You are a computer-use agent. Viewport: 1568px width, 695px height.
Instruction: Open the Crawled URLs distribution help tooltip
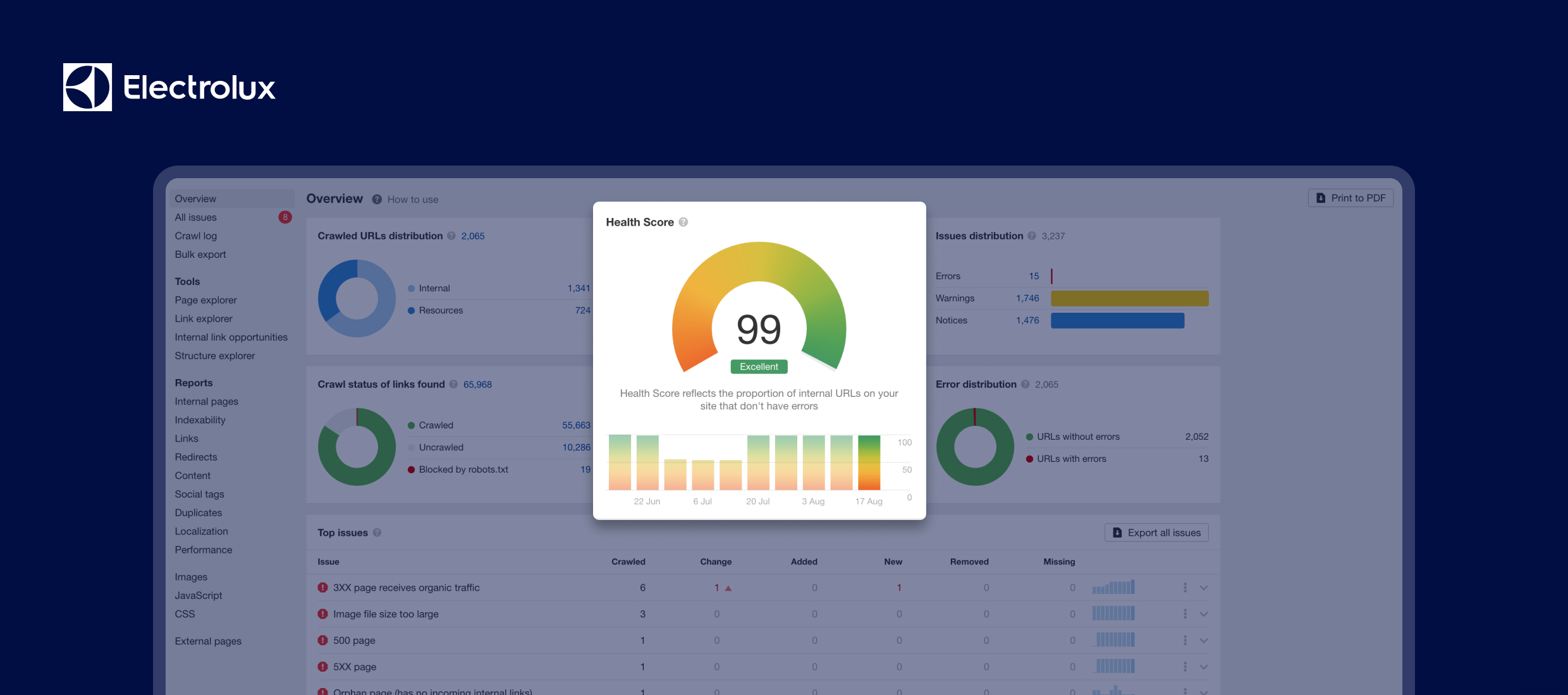[451, 236]
